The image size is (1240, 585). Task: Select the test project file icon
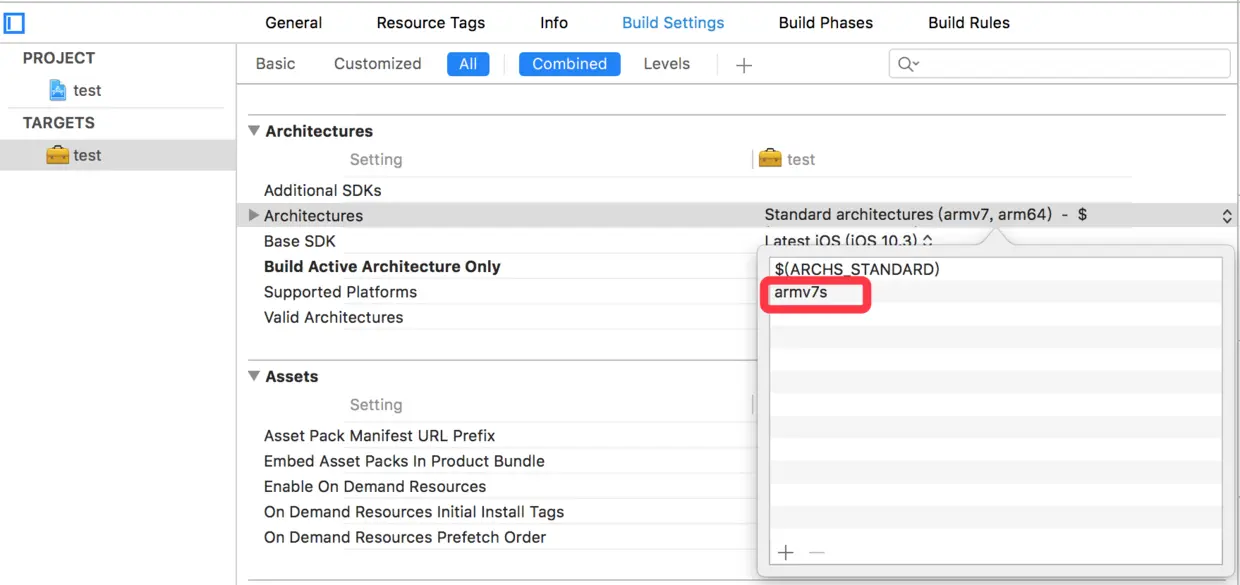pos(58,90)
